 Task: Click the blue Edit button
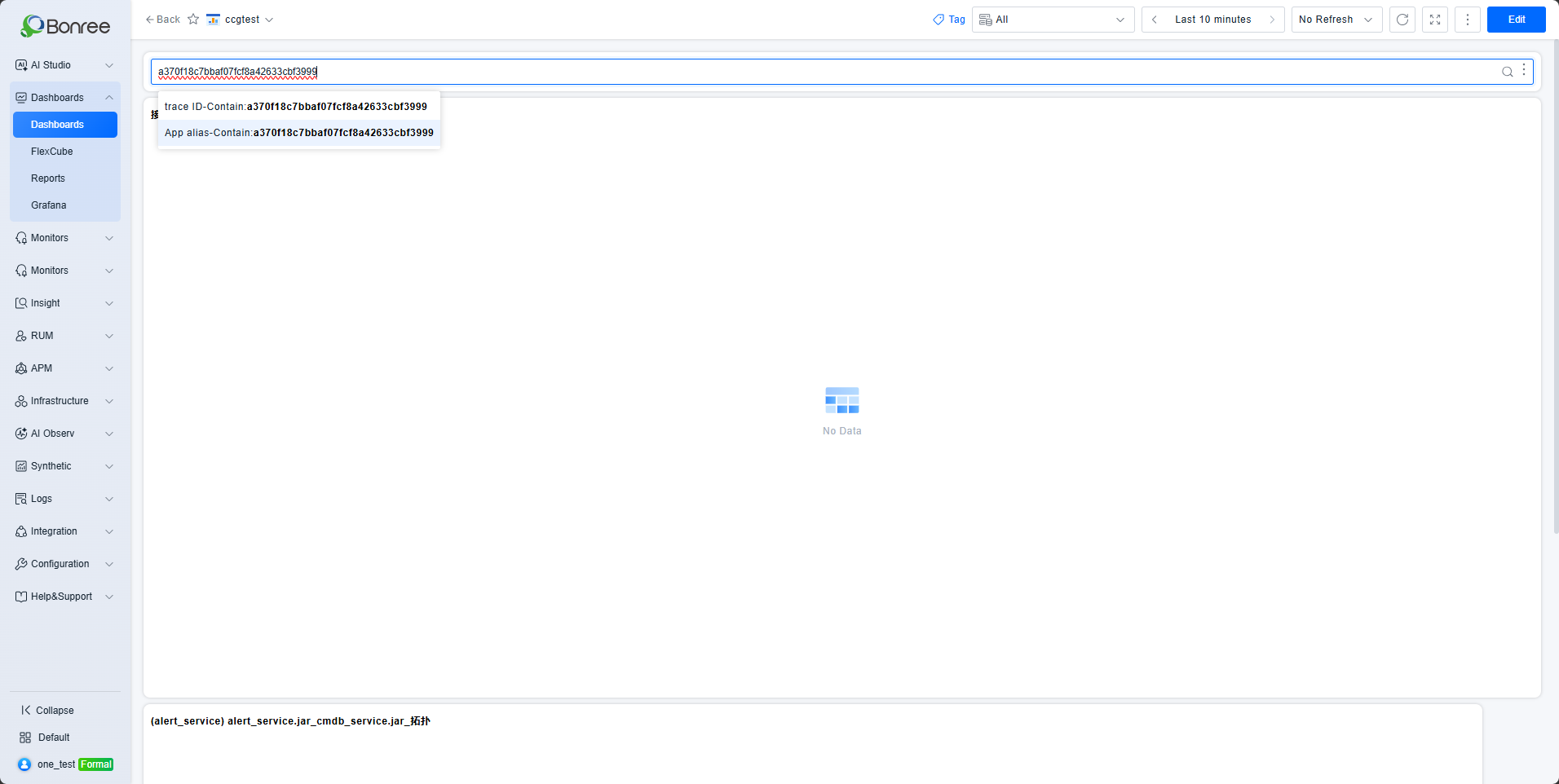[x=1517, y=20]
